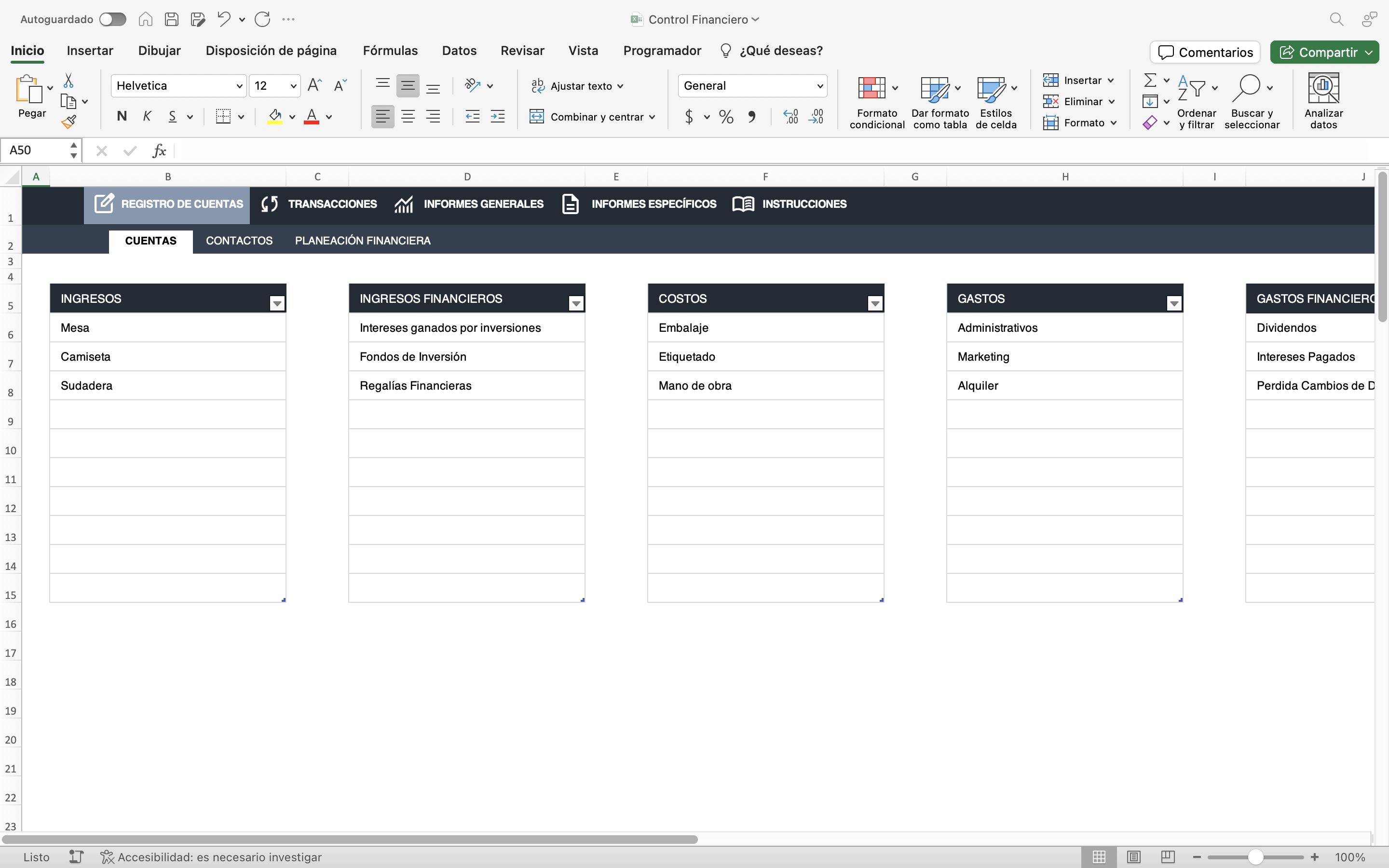Image resolution: width=1389 pixels, height=868 pixels.
Task: Click the increase decimals icon
Action: pos(790,117)
